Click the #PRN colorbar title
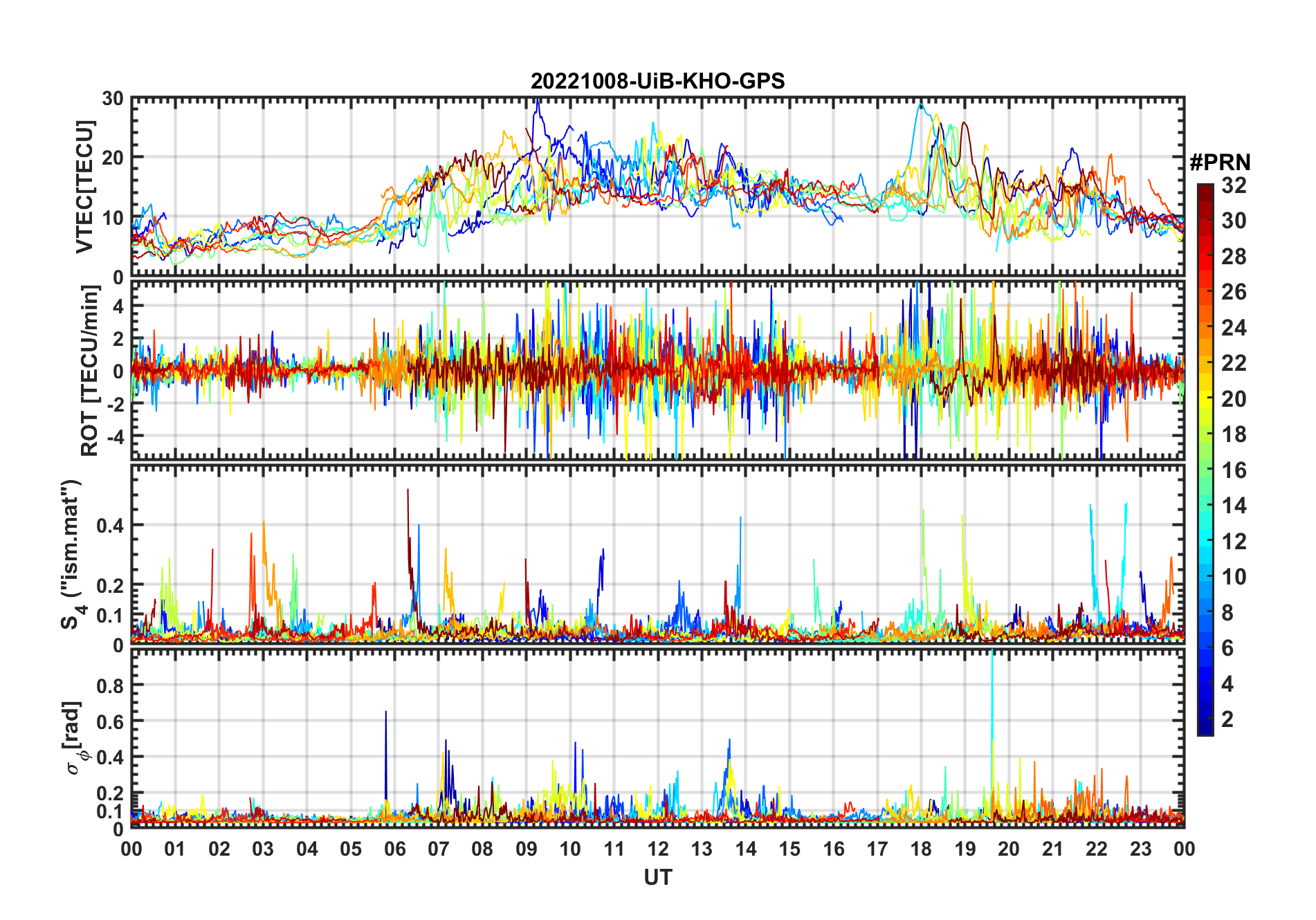1316x920 pixels. (x=1220, y=163)
